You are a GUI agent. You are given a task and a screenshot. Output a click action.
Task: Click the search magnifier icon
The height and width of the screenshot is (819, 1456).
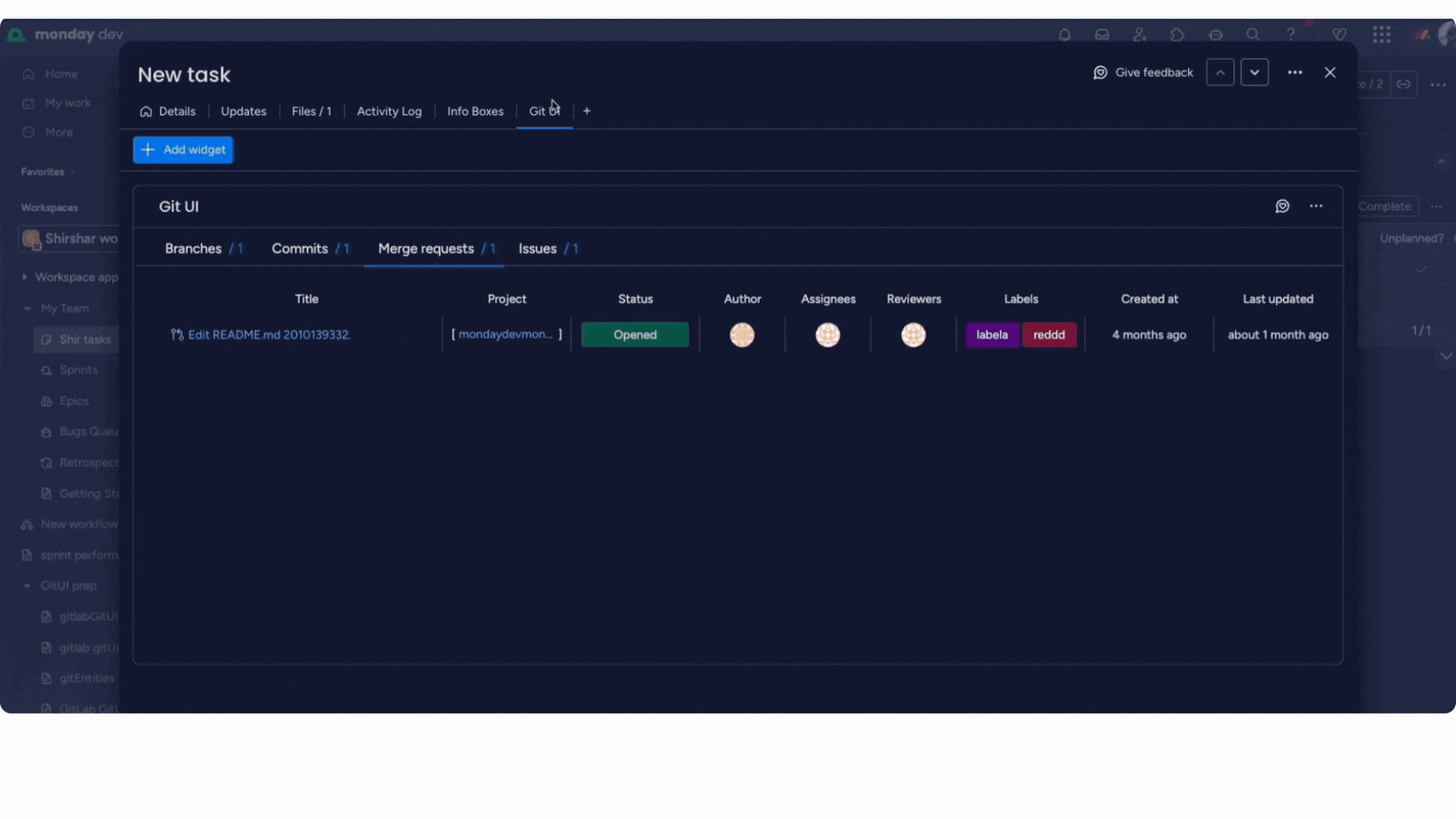coord(1253,35)
